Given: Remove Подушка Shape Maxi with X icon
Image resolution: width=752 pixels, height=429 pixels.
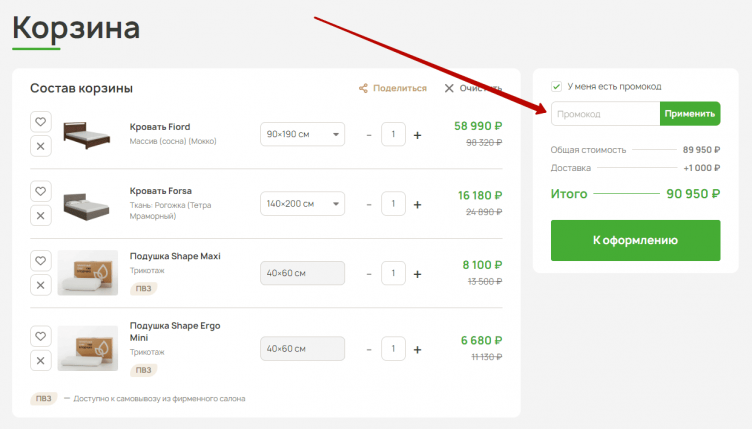Looking at the screenshot, I should [40, 285].
